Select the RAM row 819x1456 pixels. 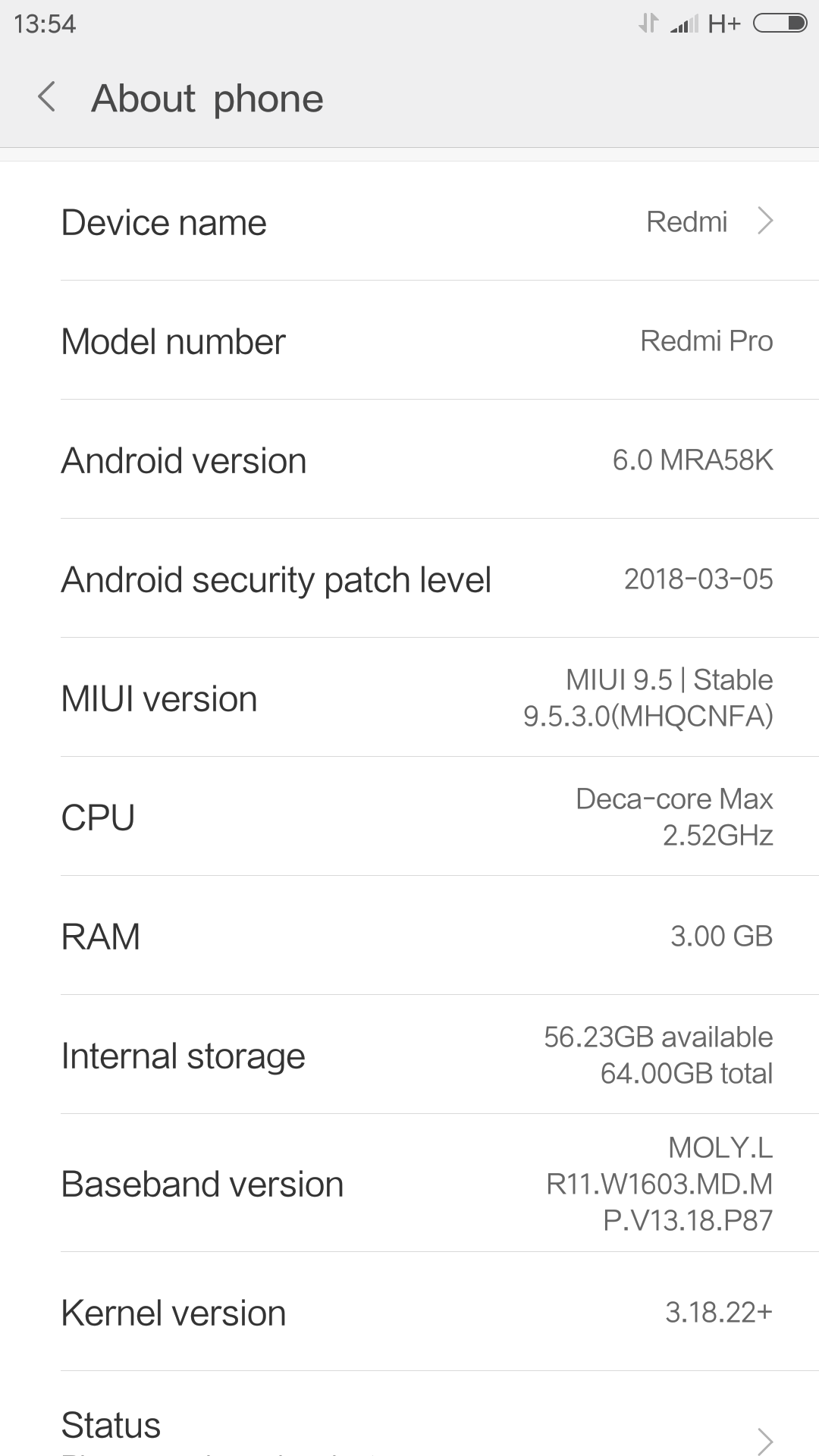[409, 937]
